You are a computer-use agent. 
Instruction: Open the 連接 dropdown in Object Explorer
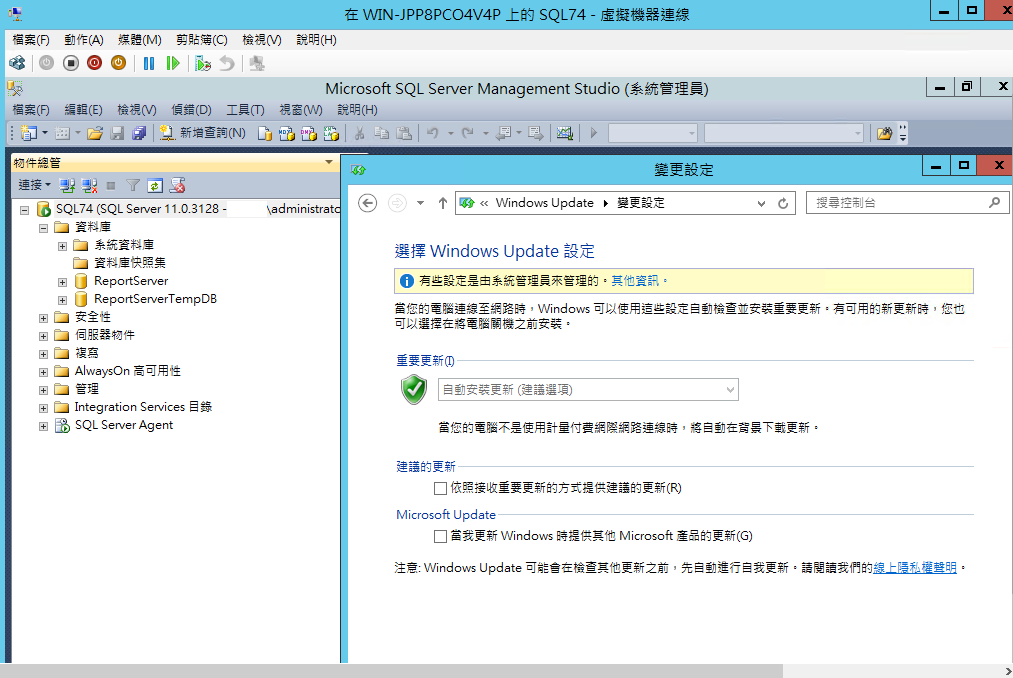[x=34, y=185]
